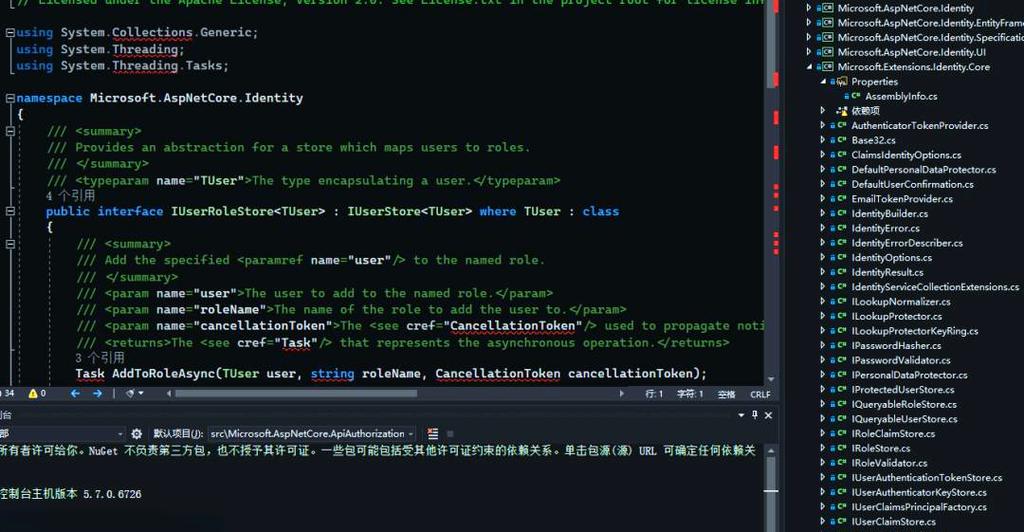The image size is (1024, 532).
Task: Pin the Package Manager Console panel
Action: (x=755, y=415)
